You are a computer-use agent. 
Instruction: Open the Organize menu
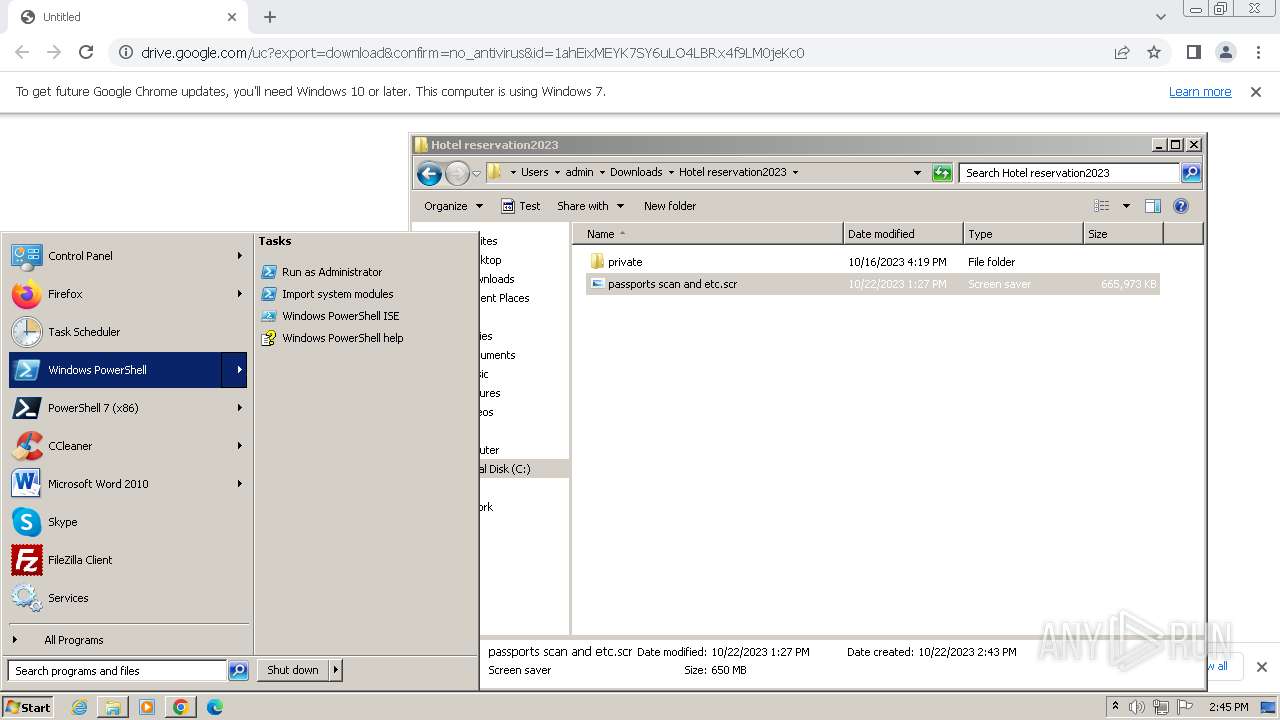tap(453, 206)
